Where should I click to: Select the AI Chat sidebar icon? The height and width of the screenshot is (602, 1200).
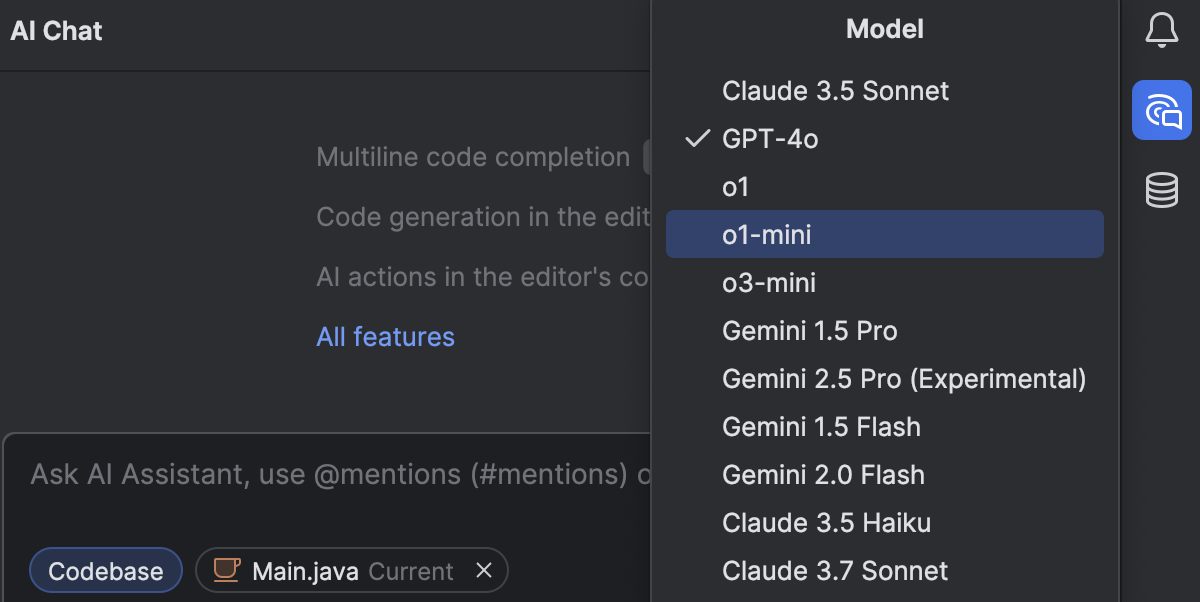click(1161, 110)
